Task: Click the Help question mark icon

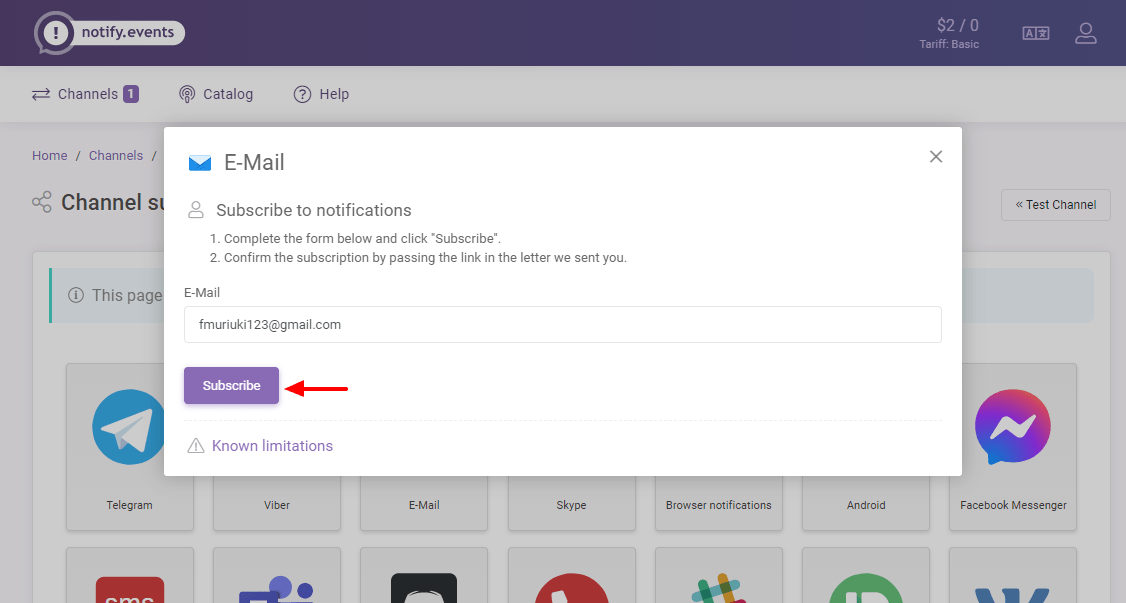Action: (x=302, y=94)
